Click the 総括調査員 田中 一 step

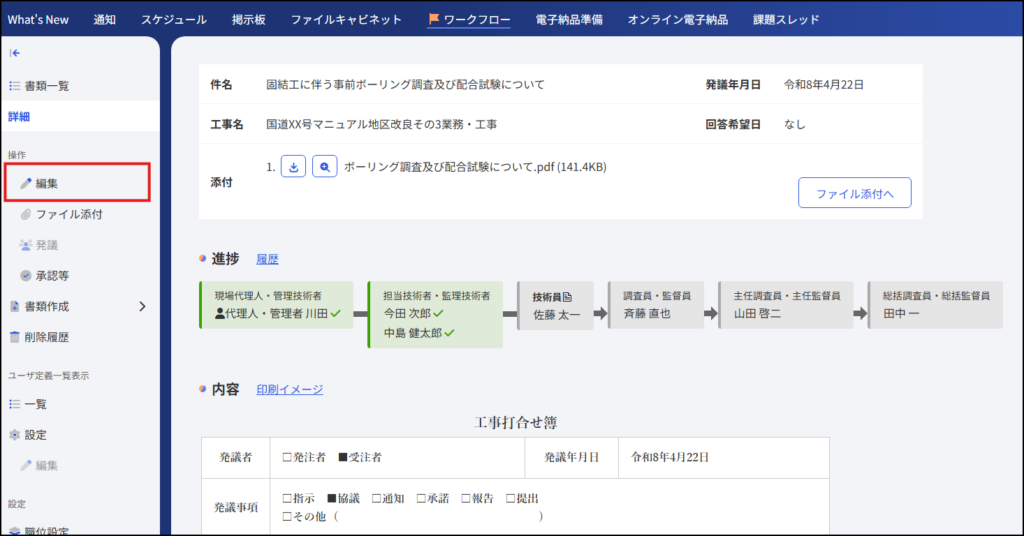pyautogui.click(x=935, y=305)
